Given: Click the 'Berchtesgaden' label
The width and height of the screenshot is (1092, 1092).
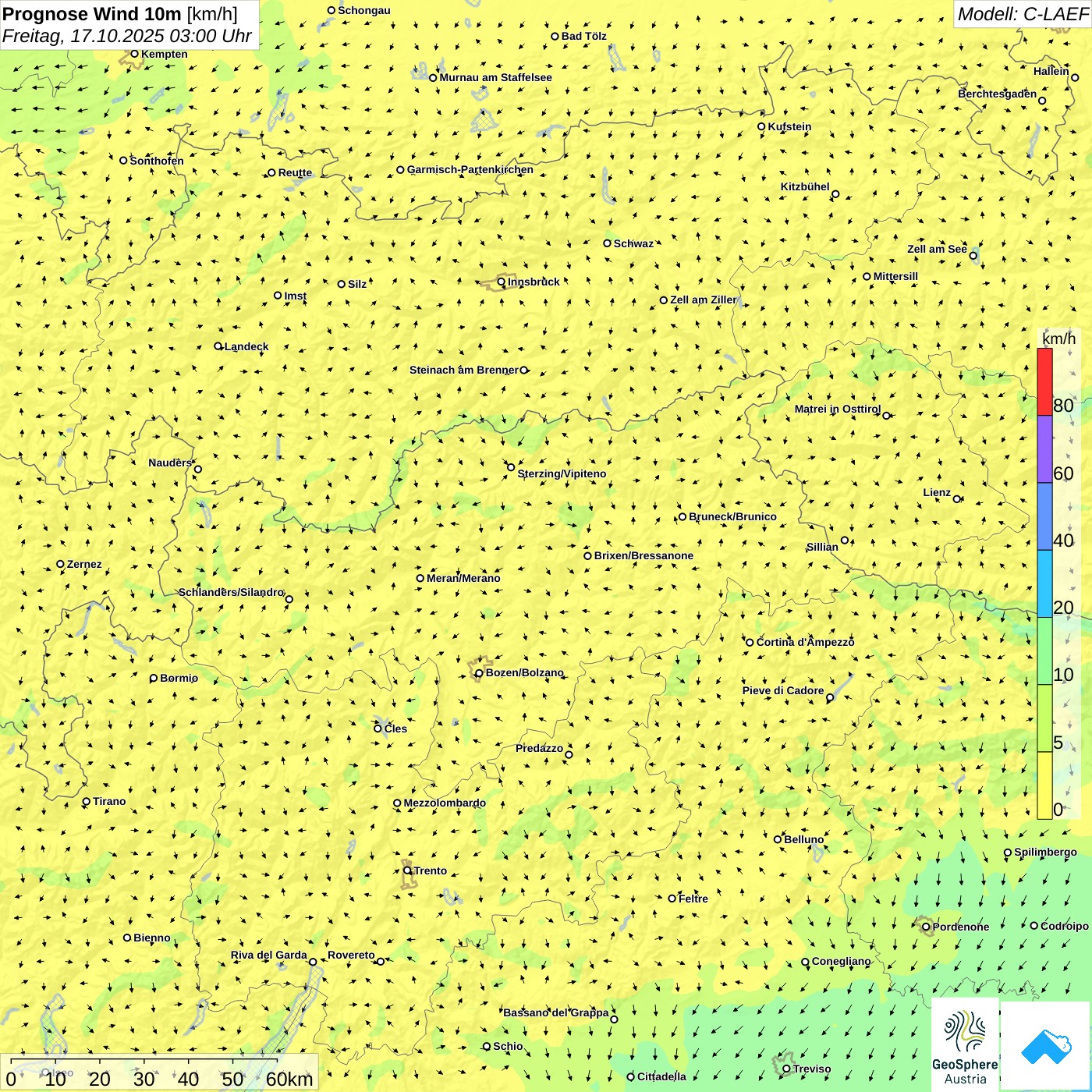Looking at the screenshot, I should [x=997, y=94].
